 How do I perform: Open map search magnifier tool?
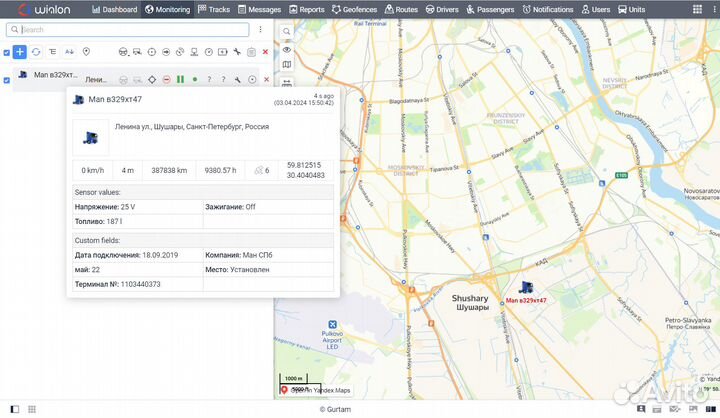click(x=286, y=31)
